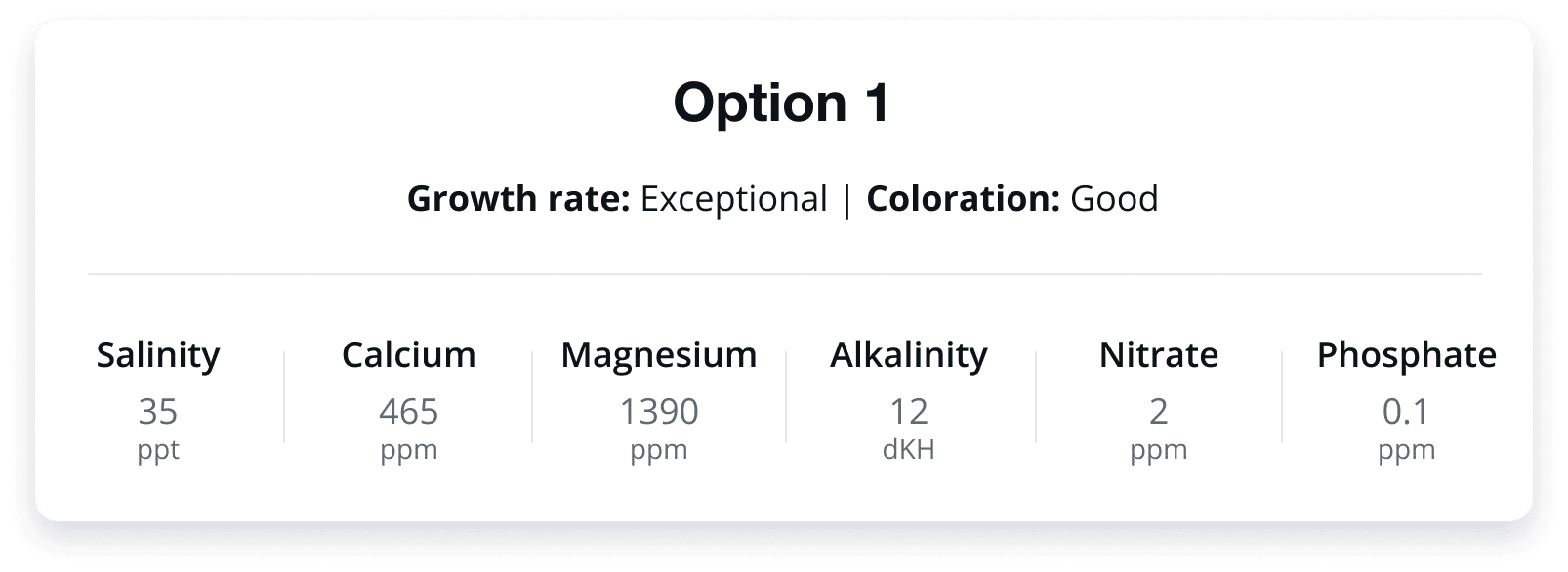The width and height of the screenshot is (1568, 572).
Task: Click the Alkalinity column header
Action: point(909,355)
